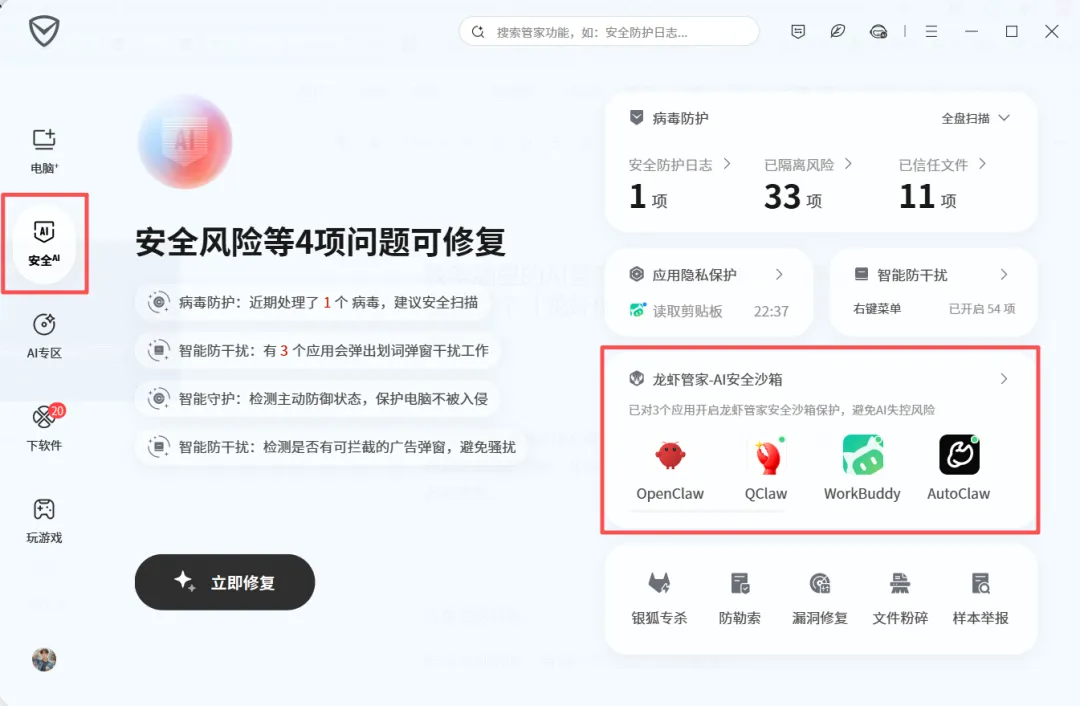Launch the 漏洞修复 vulnerability repair tool
The height and width of the screenshot is (706, 1080).
coord(820,598)
